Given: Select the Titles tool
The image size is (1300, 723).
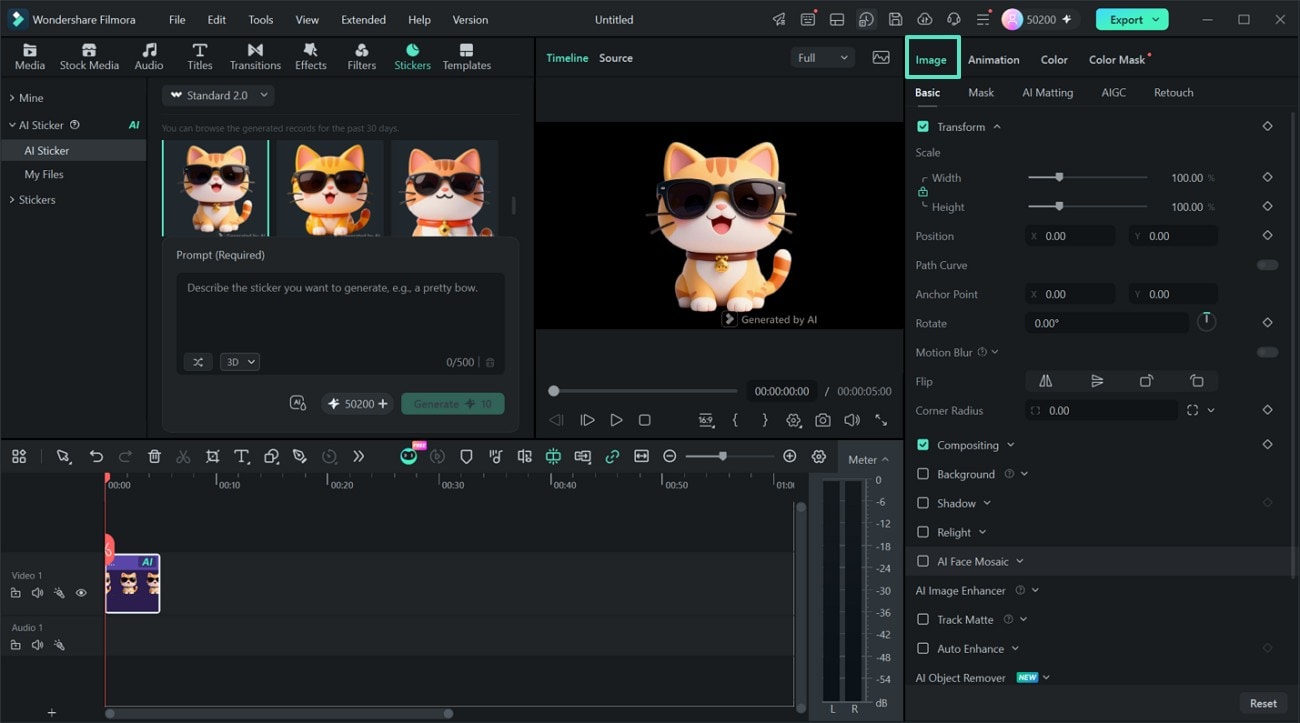Looking at the screenshot, I should [x=200, y=57].
